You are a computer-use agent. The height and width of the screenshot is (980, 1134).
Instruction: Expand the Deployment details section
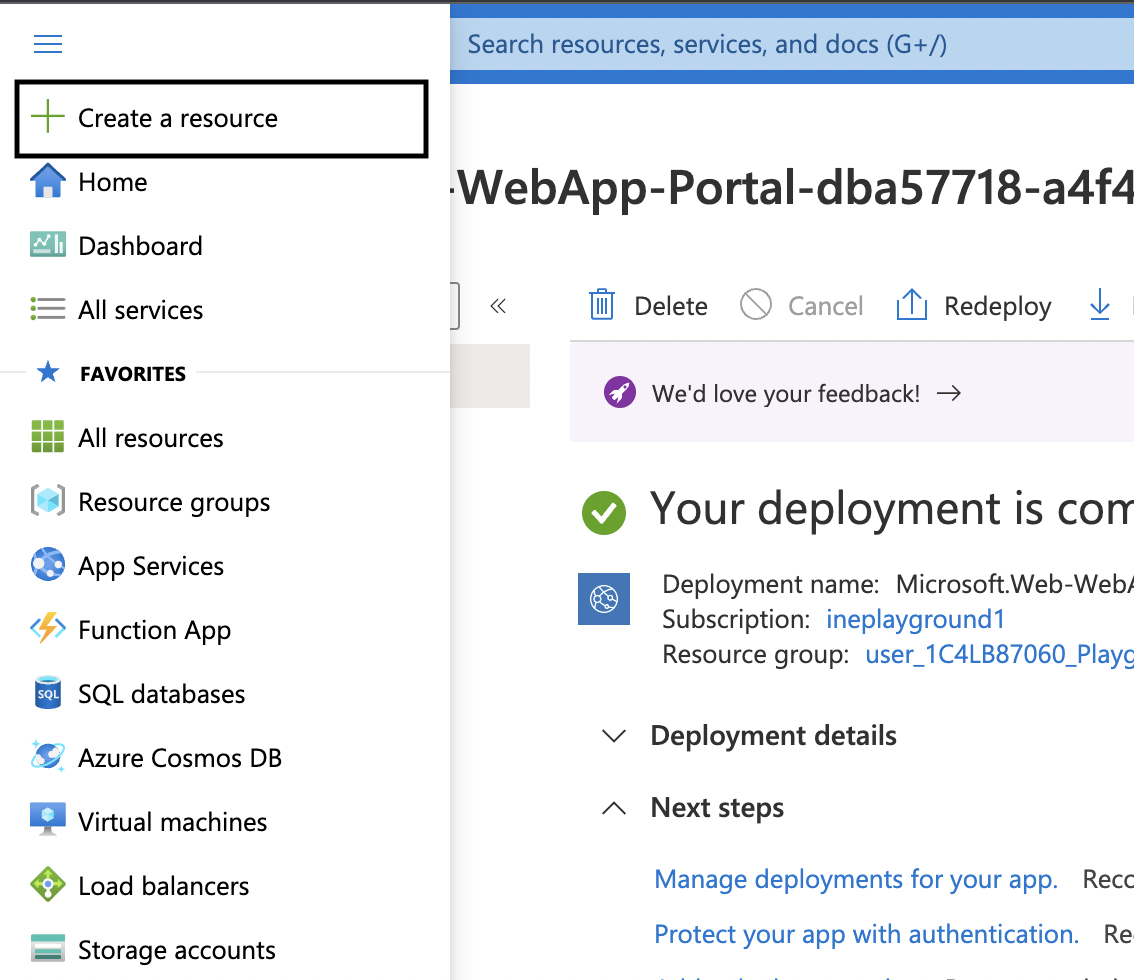(614, 736)
